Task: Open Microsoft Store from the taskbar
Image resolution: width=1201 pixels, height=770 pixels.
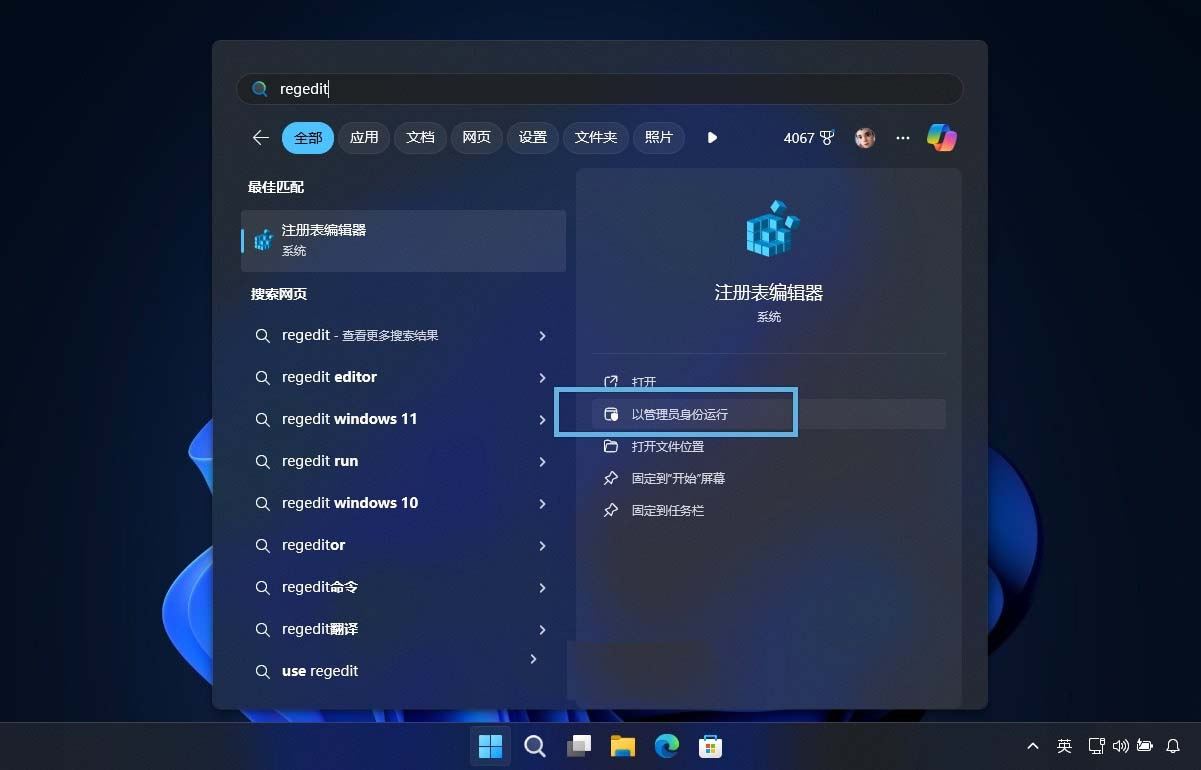Action: (x=710, y=746)
